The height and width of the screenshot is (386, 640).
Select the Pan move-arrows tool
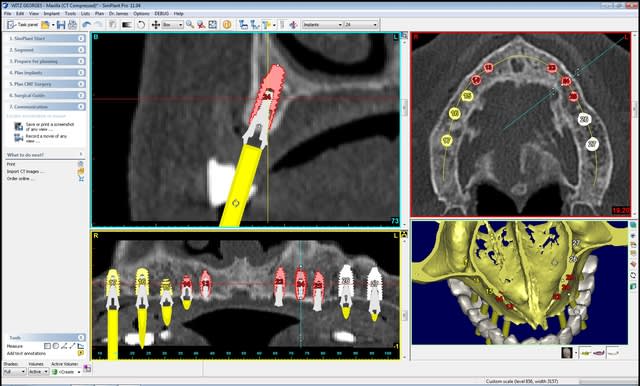pyautogui.click(x=156, y=25)
